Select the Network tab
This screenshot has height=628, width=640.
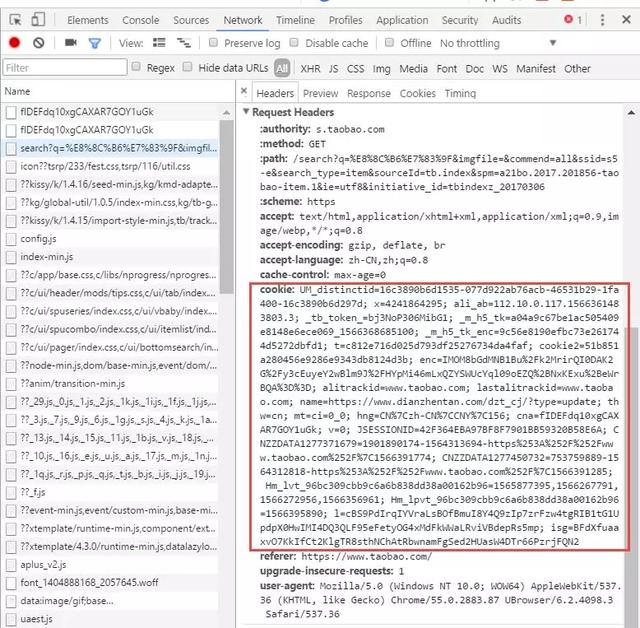(243, 20)
